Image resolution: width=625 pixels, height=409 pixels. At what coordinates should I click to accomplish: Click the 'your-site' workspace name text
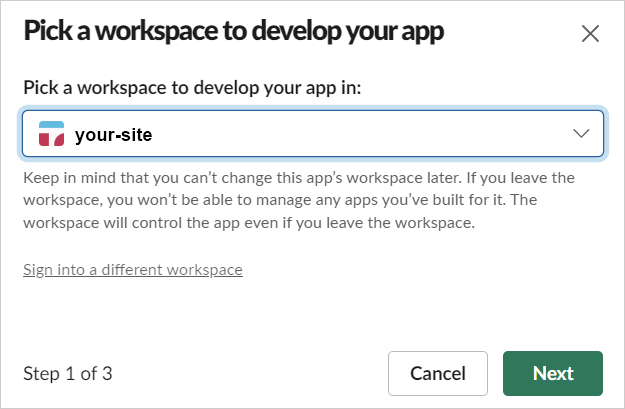[x=113, y=134]
